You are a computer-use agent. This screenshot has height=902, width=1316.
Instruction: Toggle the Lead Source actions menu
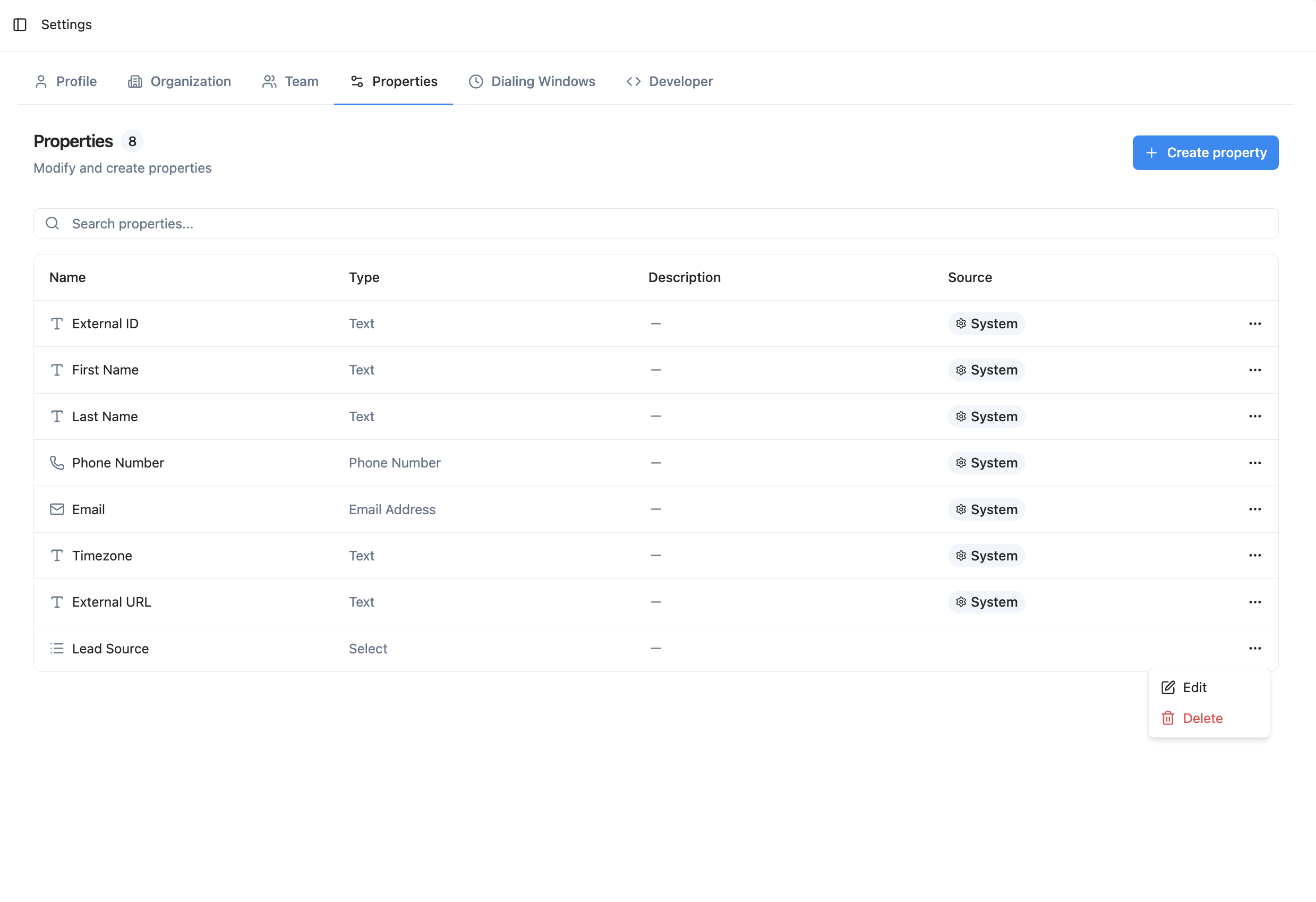1254,648
